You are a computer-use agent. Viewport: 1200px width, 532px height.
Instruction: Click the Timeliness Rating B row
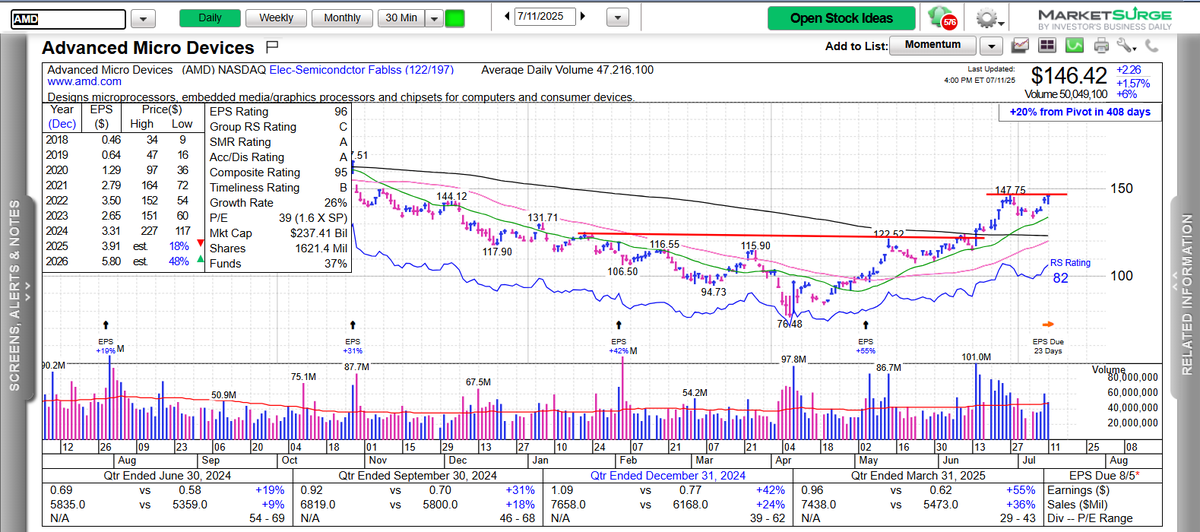(278, 187)
